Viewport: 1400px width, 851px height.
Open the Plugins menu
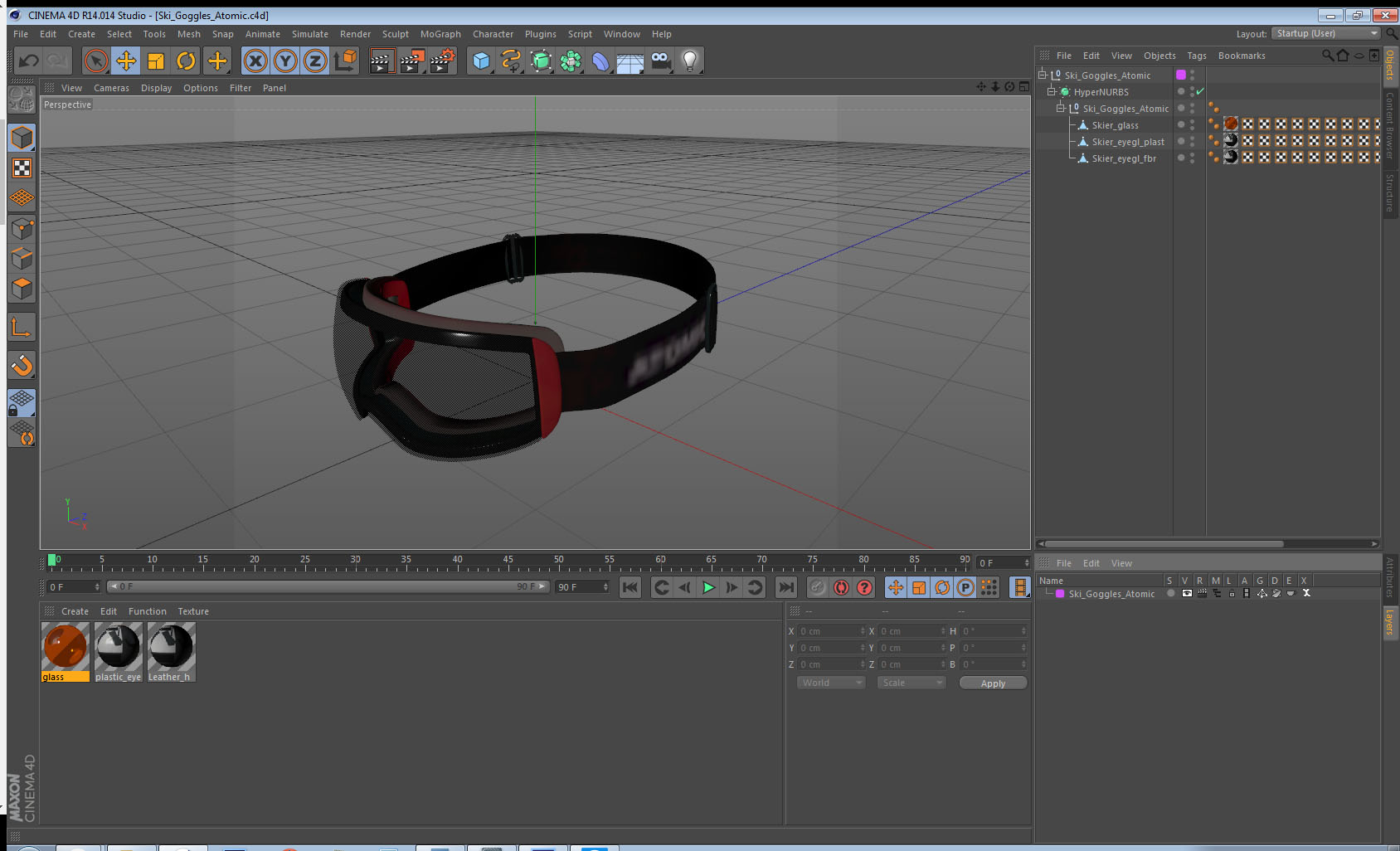point(540,34)
